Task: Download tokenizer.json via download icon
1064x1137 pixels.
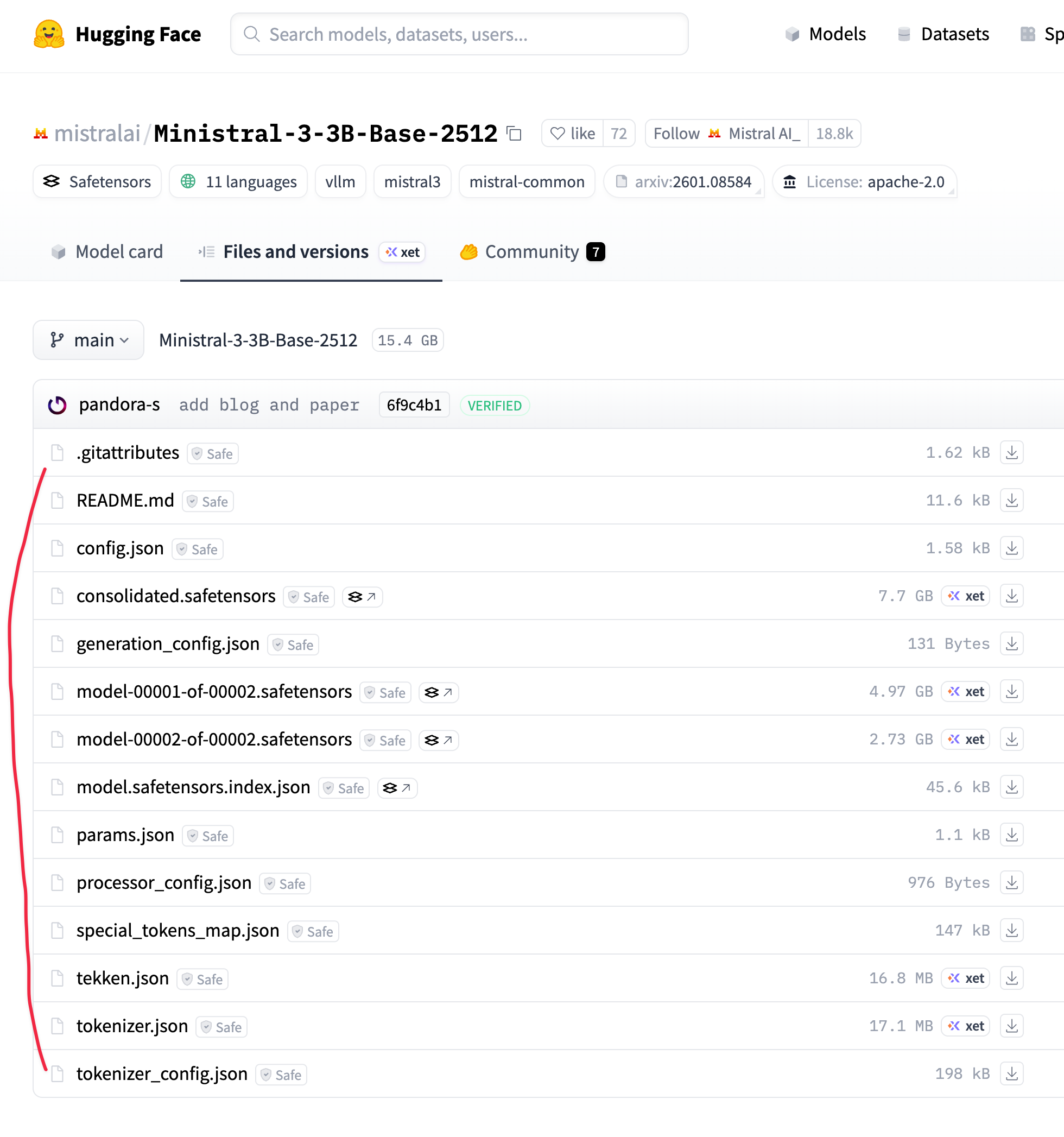Action: [x=1011, y=1026]
